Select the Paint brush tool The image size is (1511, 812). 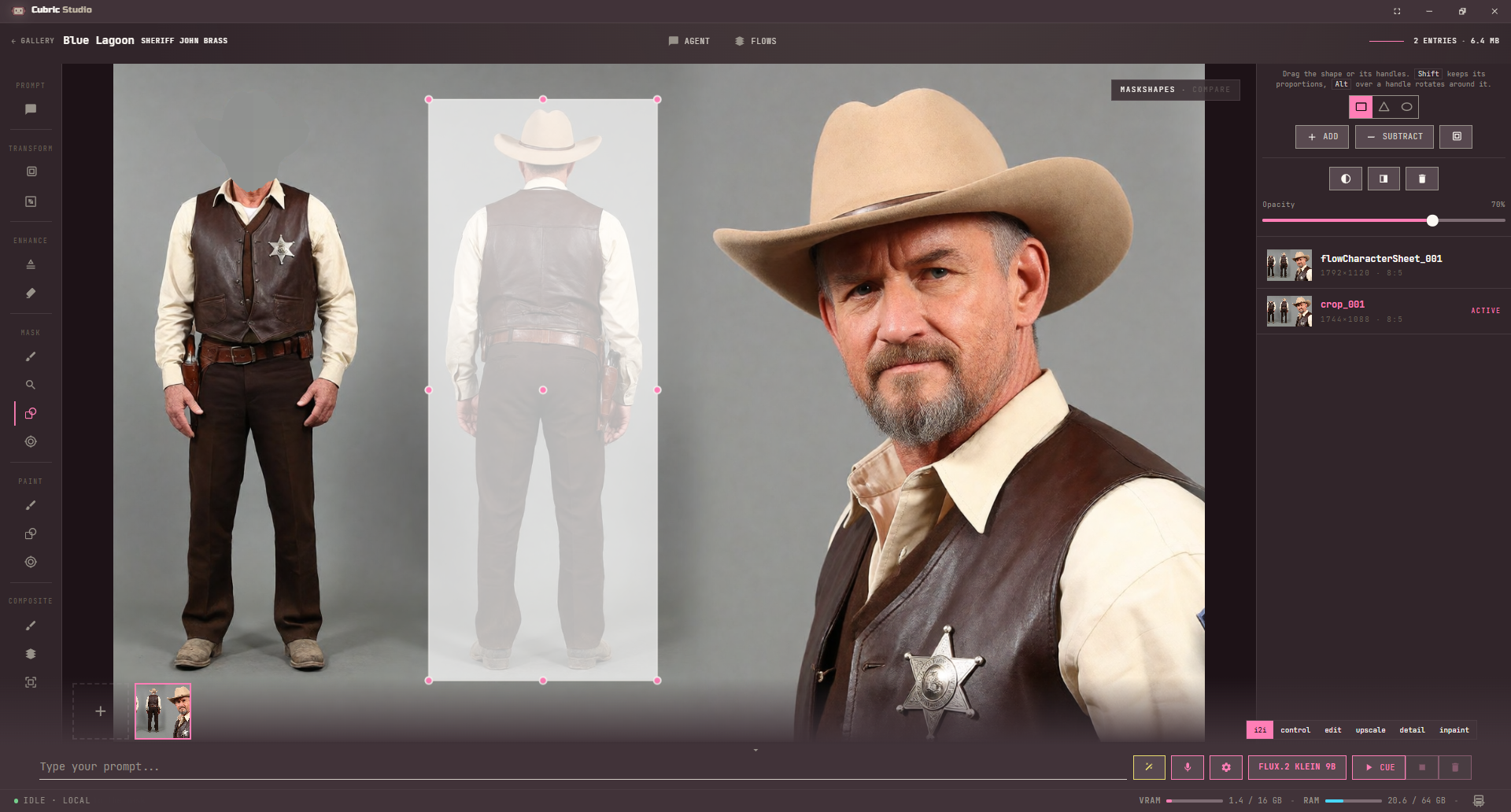[31, 505]
